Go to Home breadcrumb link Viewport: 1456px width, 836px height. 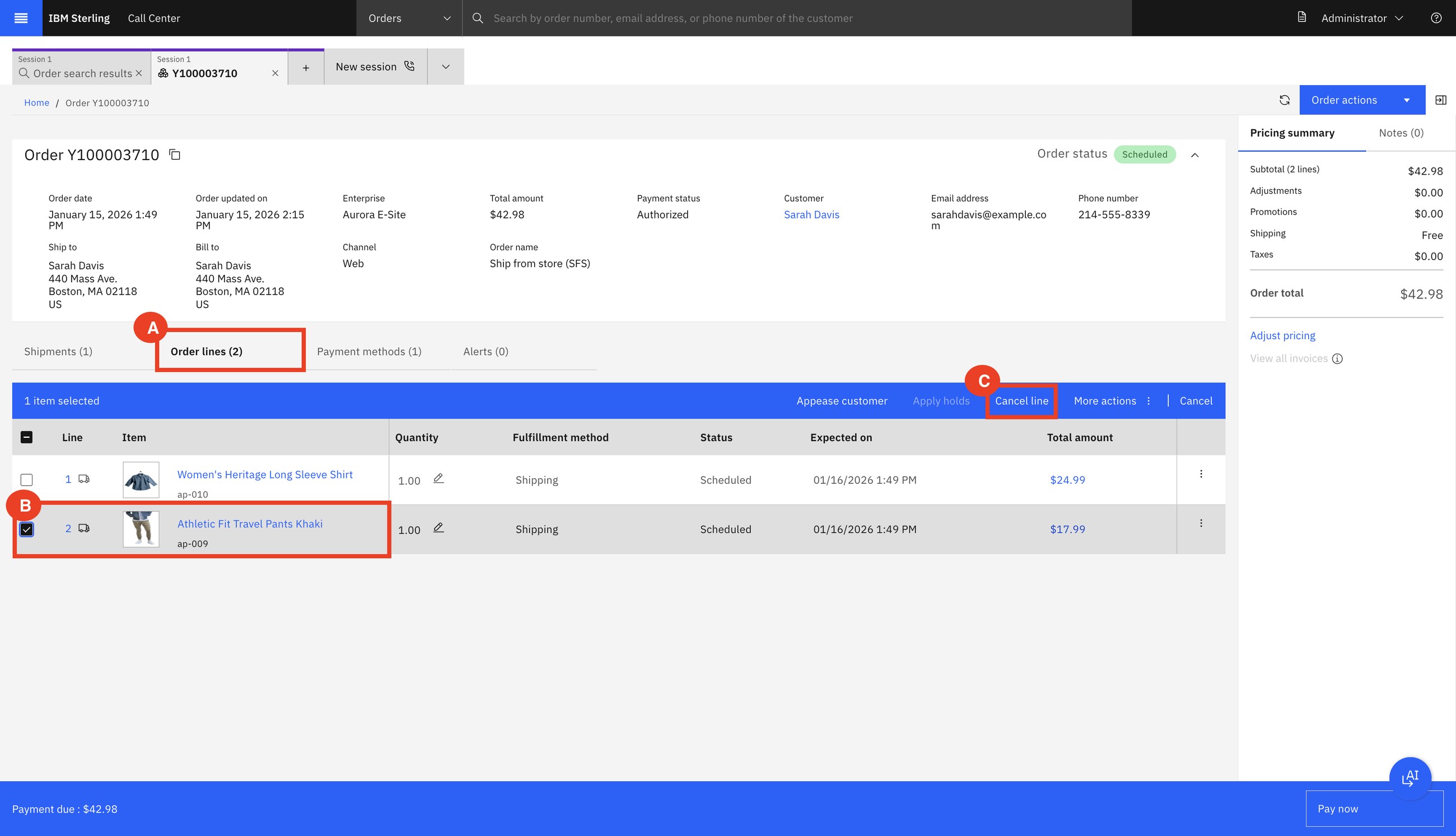click(x=37, y=102)
